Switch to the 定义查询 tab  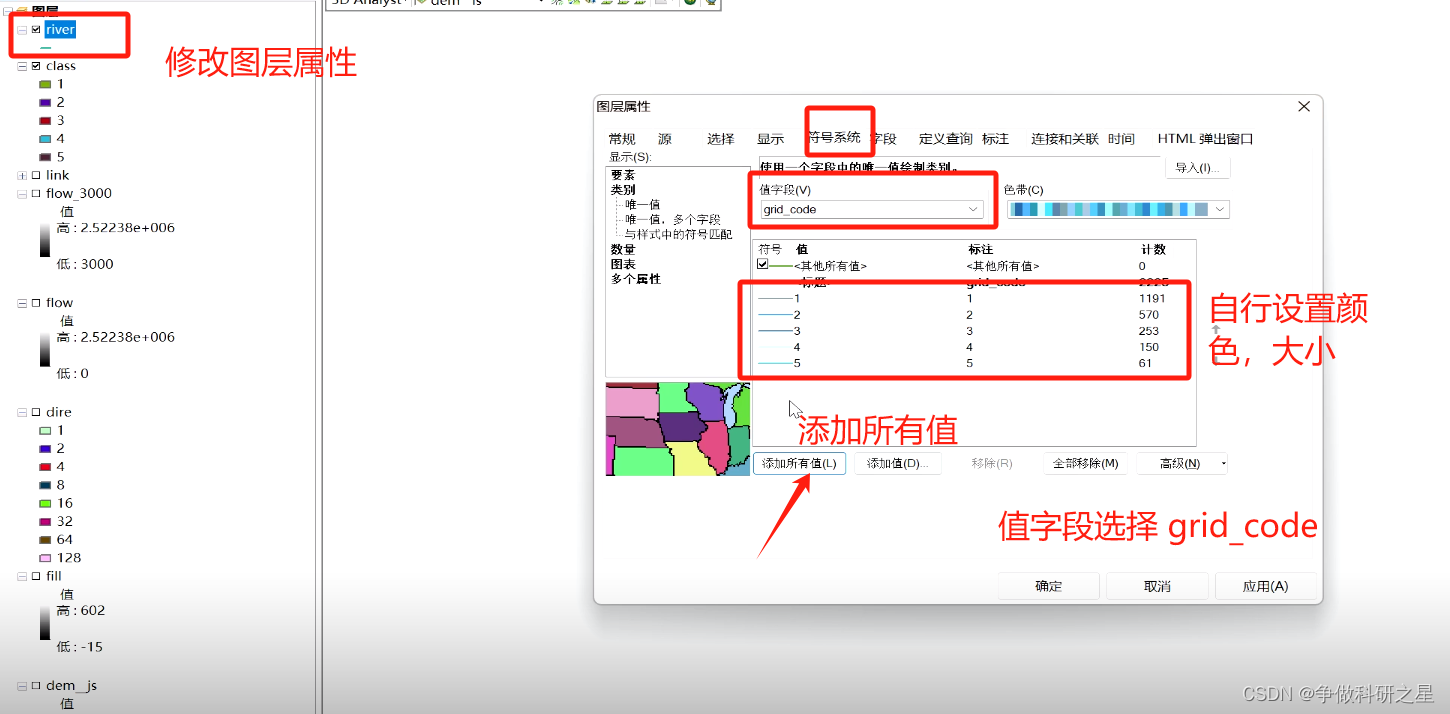point(946,139)
